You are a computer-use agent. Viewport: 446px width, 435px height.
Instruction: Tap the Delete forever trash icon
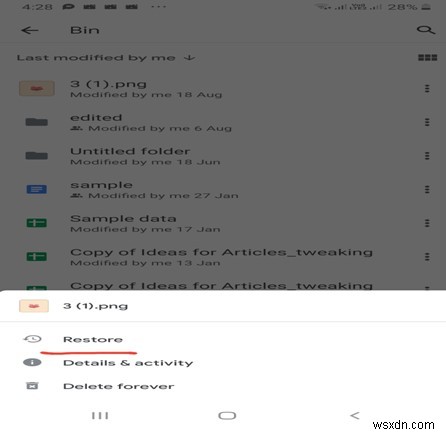[x=32, y=386]
